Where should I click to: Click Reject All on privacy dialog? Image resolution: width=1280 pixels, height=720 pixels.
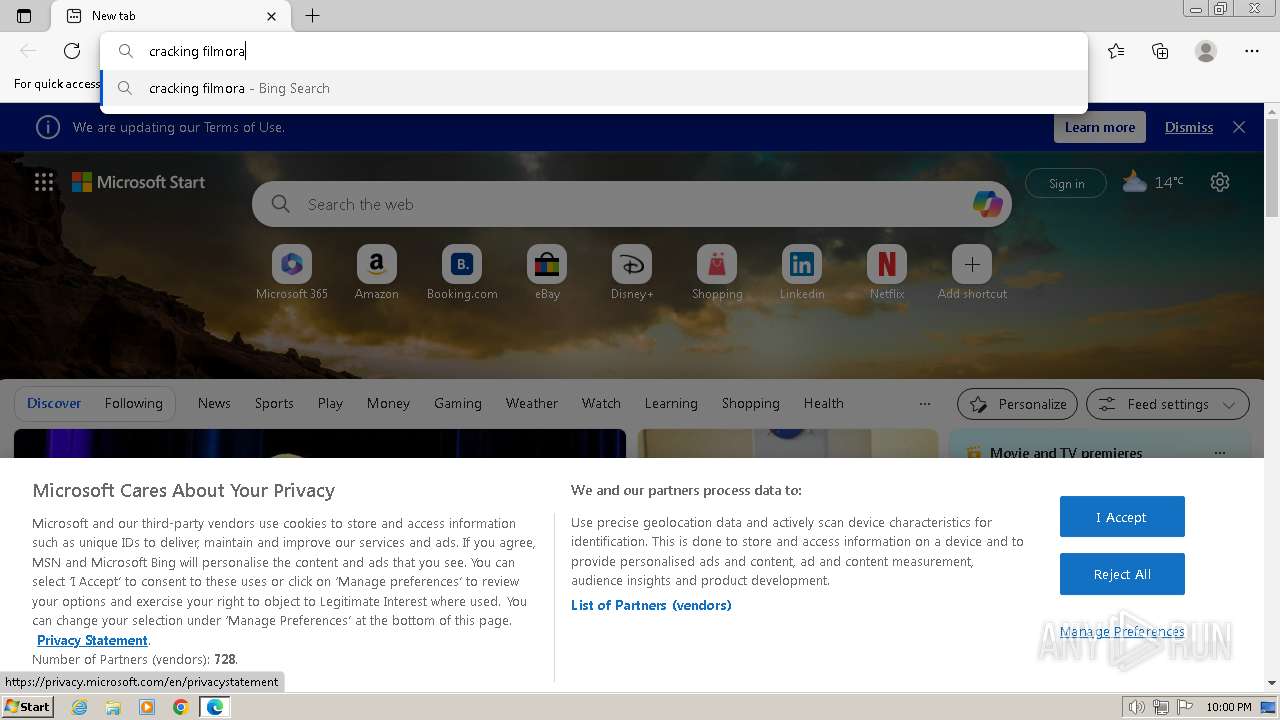(x=1122, y=574)
